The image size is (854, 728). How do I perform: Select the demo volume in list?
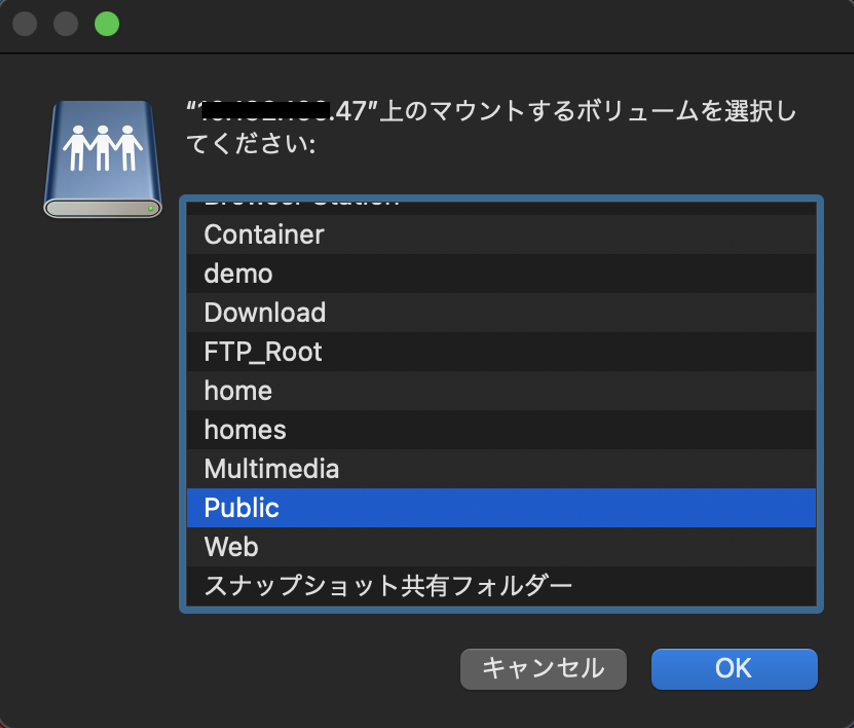click(238, 274)
